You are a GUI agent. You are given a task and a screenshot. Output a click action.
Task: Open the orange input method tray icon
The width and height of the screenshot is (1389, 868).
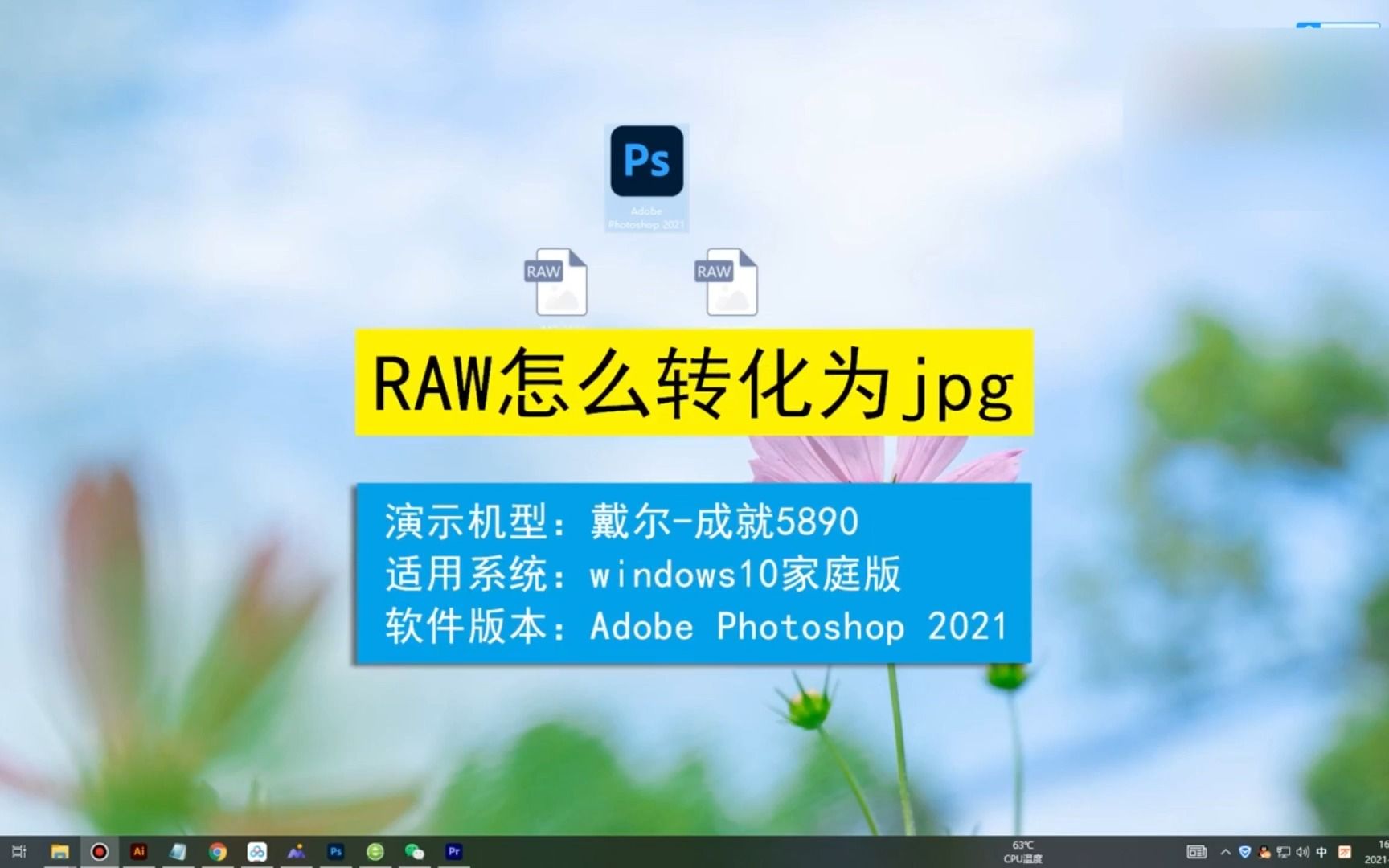[x=1344, y=852]
